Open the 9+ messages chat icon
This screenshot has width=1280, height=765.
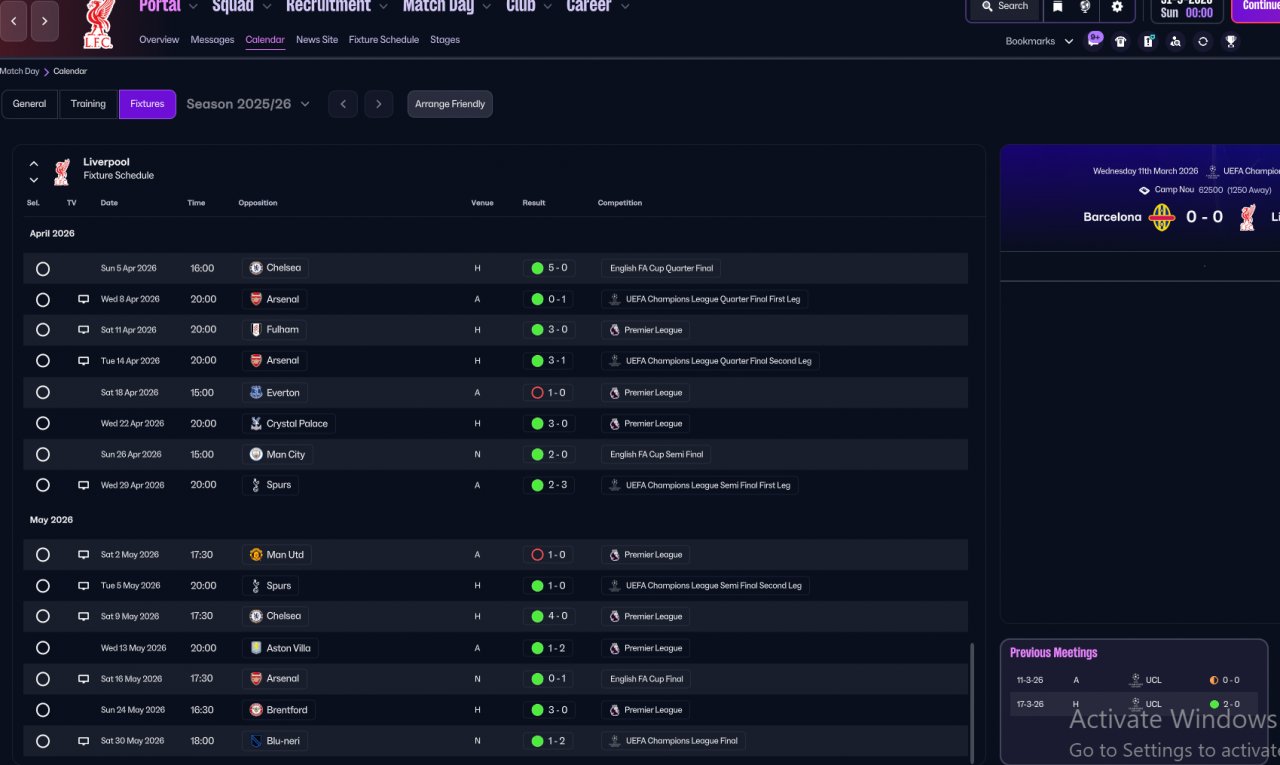point(1095,40)
